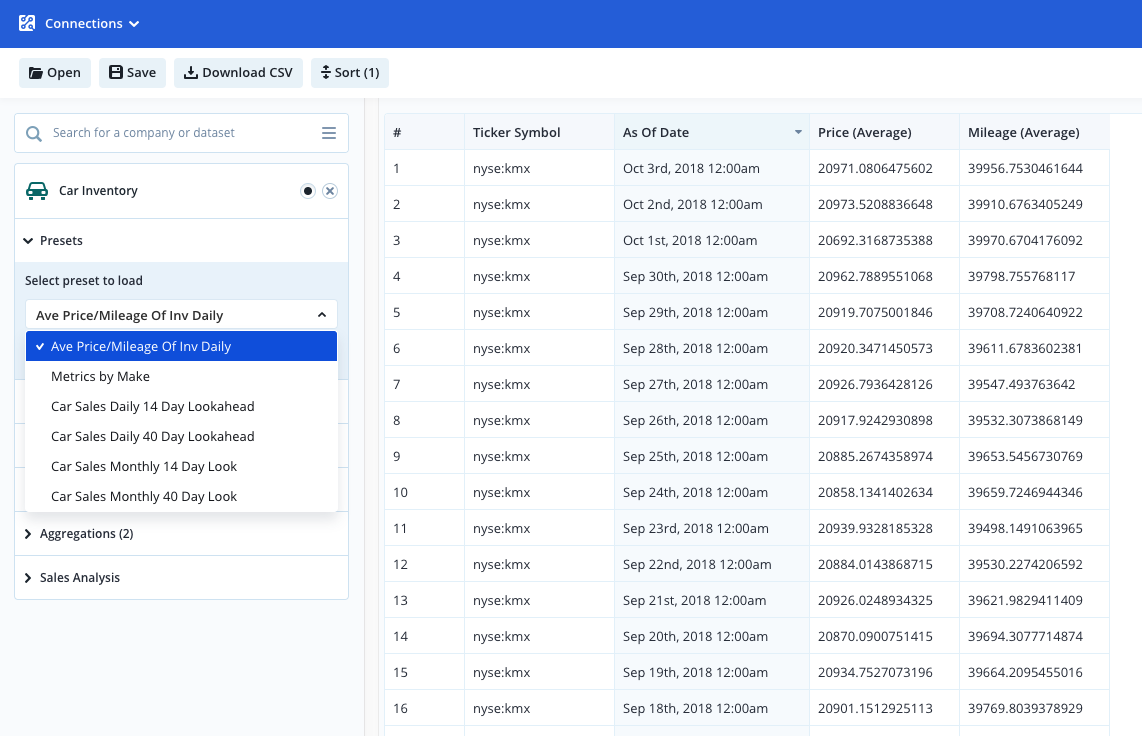Open the Sort (1) options
The width and height of the screenshot is (1142, 736).
(350, 73)
